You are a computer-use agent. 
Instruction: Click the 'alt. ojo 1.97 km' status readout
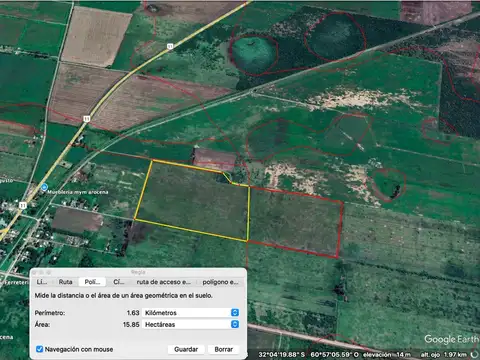coord(444,354)
